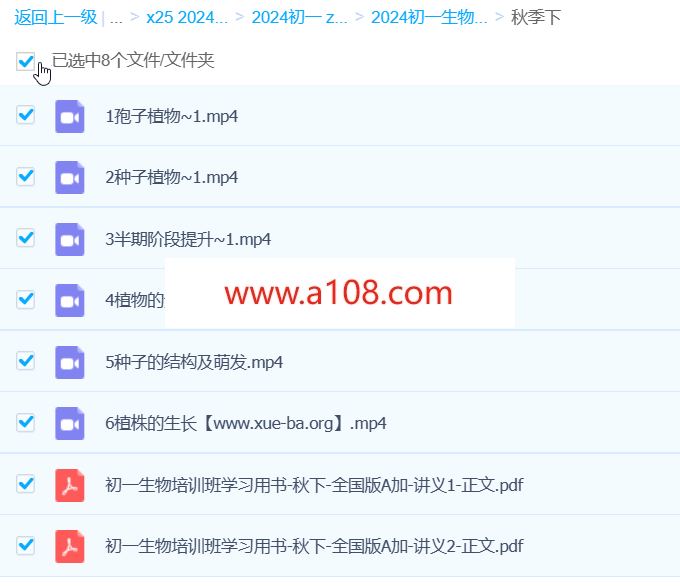Click the video icon for 6植株的生长 file
680x586 pixels.
tap(70, 423)
